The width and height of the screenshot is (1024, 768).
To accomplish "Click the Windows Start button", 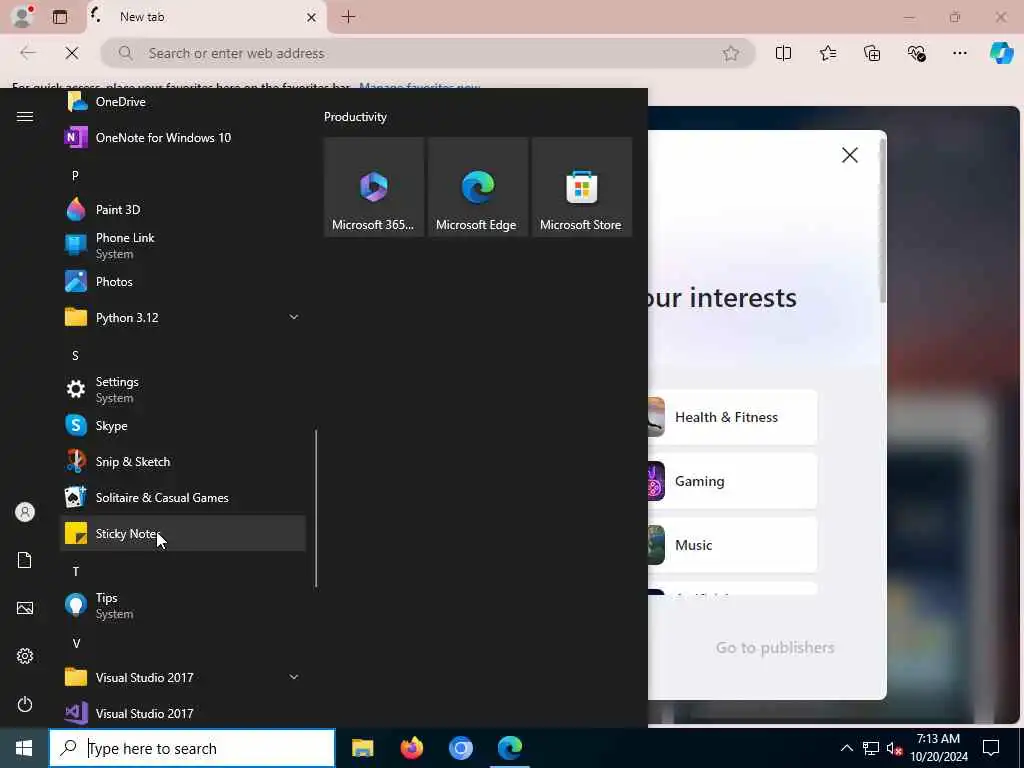I will pyautogui.click(x=24, y=748).
